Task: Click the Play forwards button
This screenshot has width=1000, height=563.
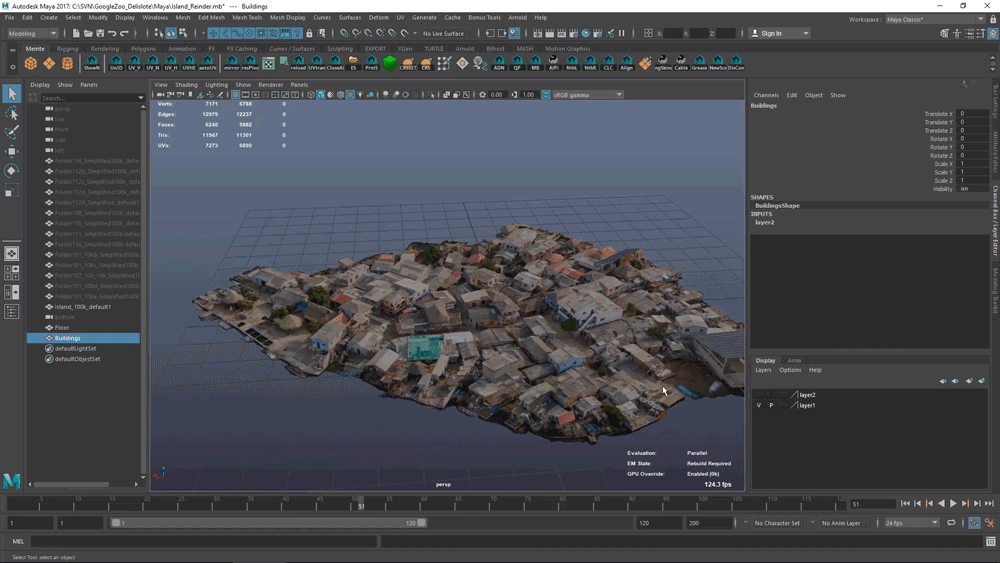Action: point(953,504)
